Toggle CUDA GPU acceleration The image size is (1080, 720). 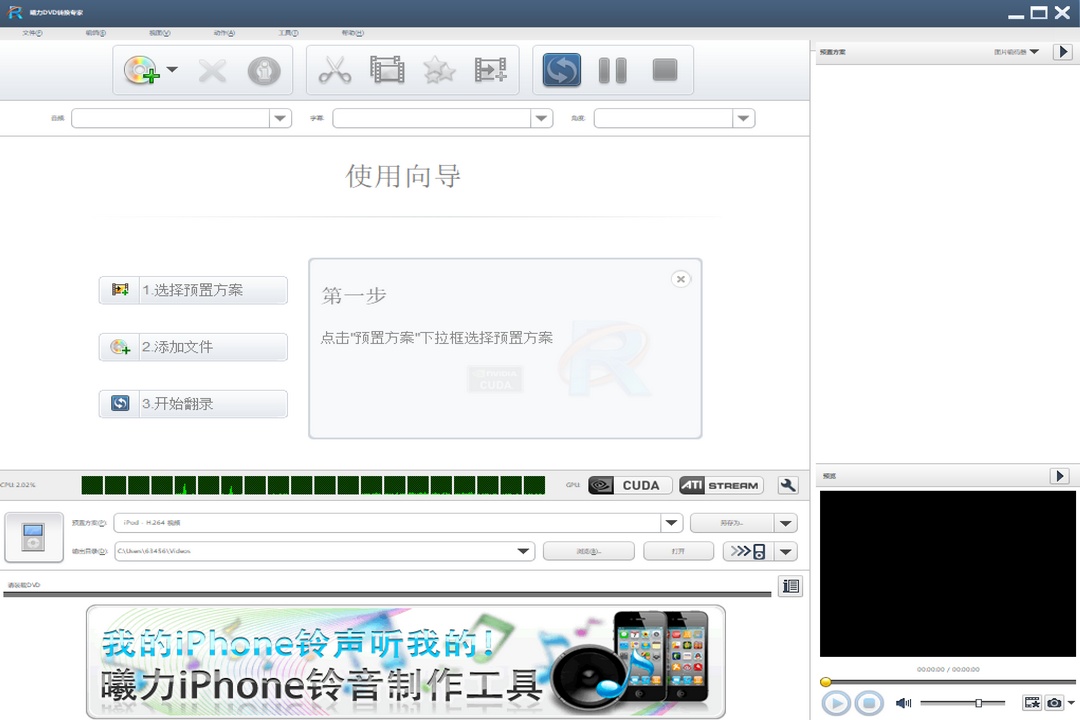(x=628, y=485)
